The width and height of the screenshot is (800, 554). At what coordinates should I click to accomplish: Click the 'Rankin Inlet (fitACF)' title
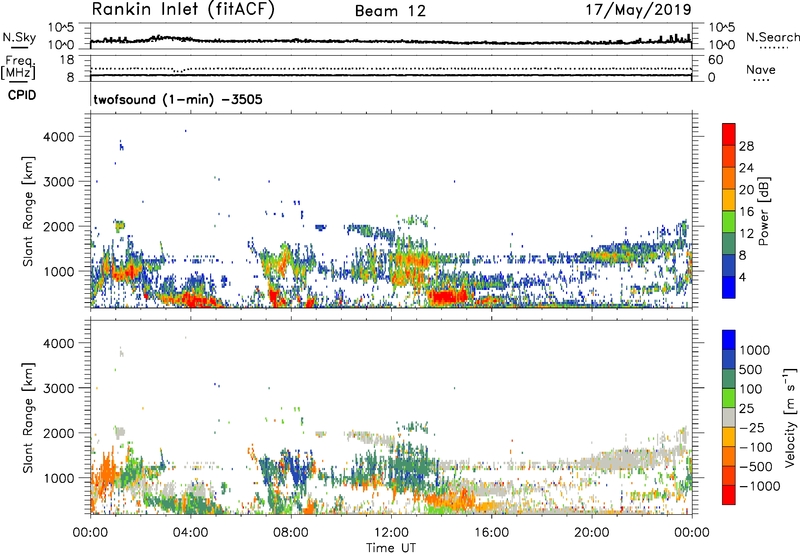[x=183, y=10]
